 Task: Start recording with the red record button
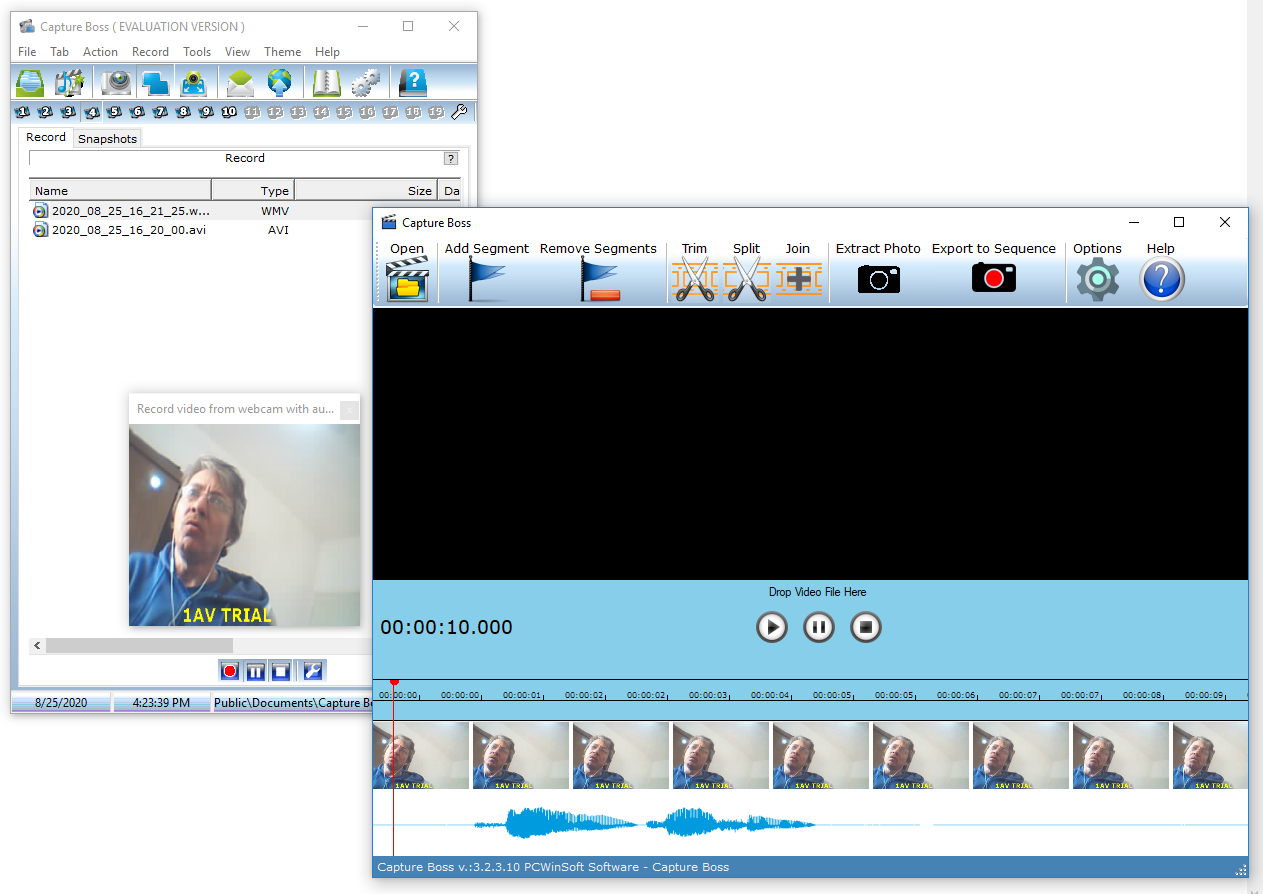pos(230,671)
